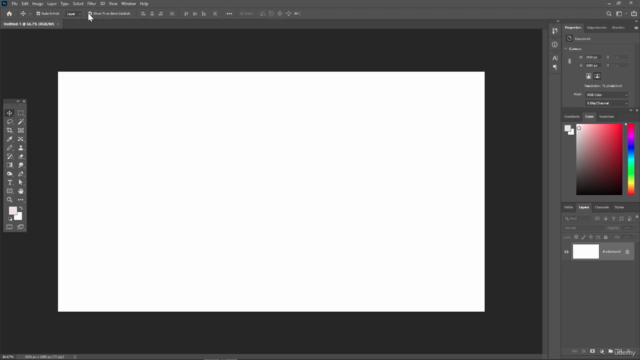This screenshot has width=640, height=360.
Task: Open the Paragraph panel icon
Action: pos(555,67)
